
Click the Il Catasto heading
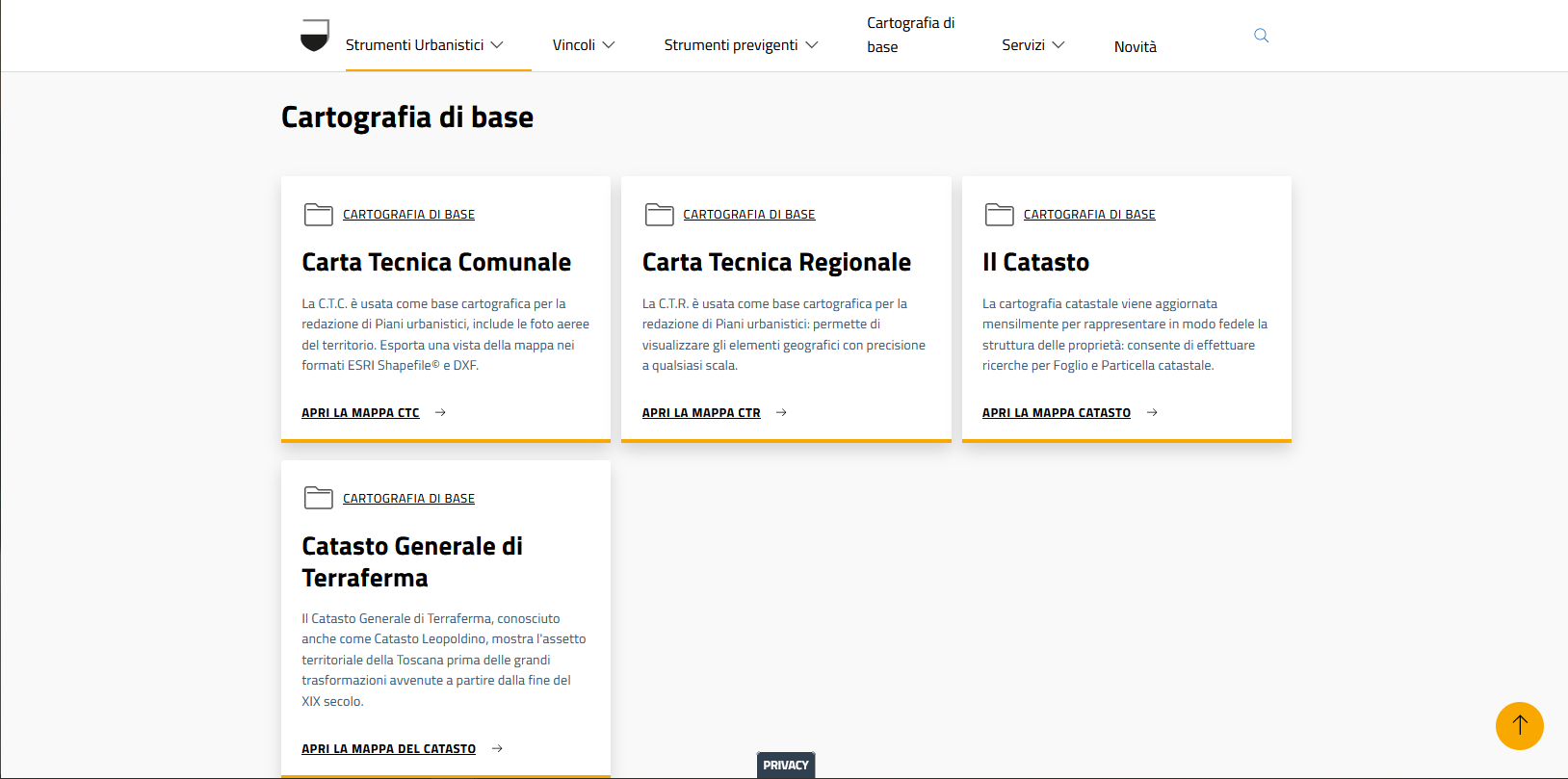tap(1035, 262)
